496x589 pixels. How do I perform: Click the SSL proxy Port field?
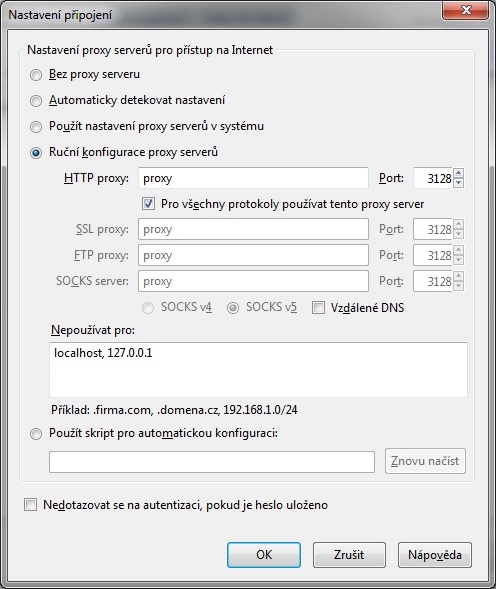click(x=433, y=229)
